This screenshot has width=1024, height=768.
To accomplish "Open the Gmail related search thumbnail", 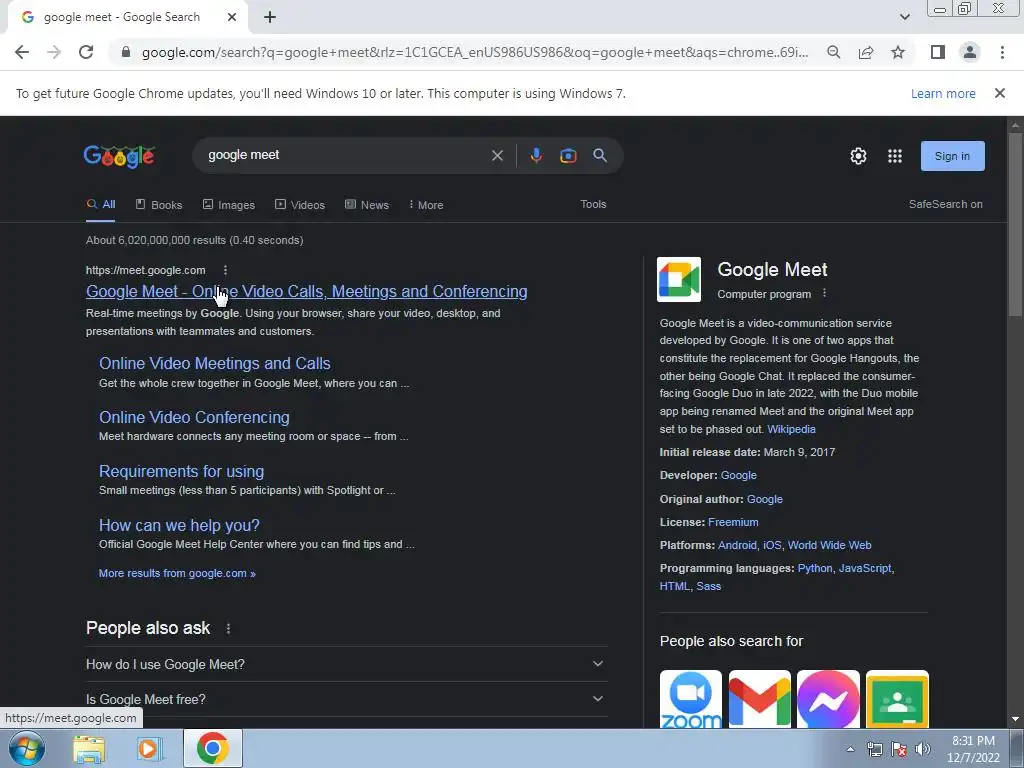I will coord(760,699).
